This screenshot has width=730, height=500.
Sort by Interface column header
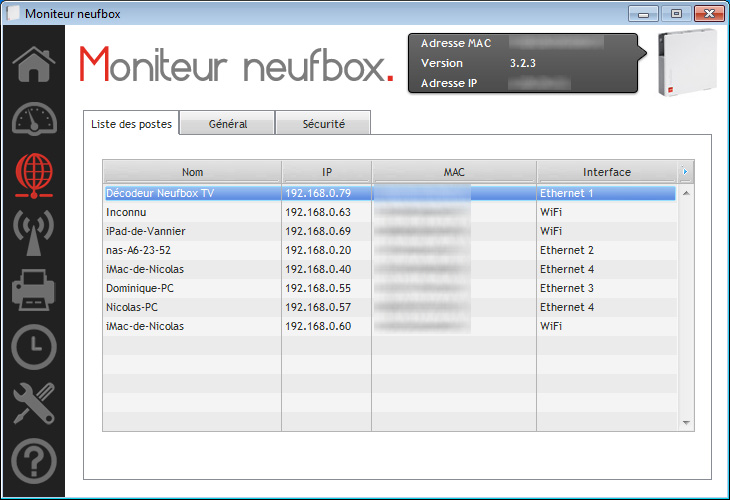(607, 172)
